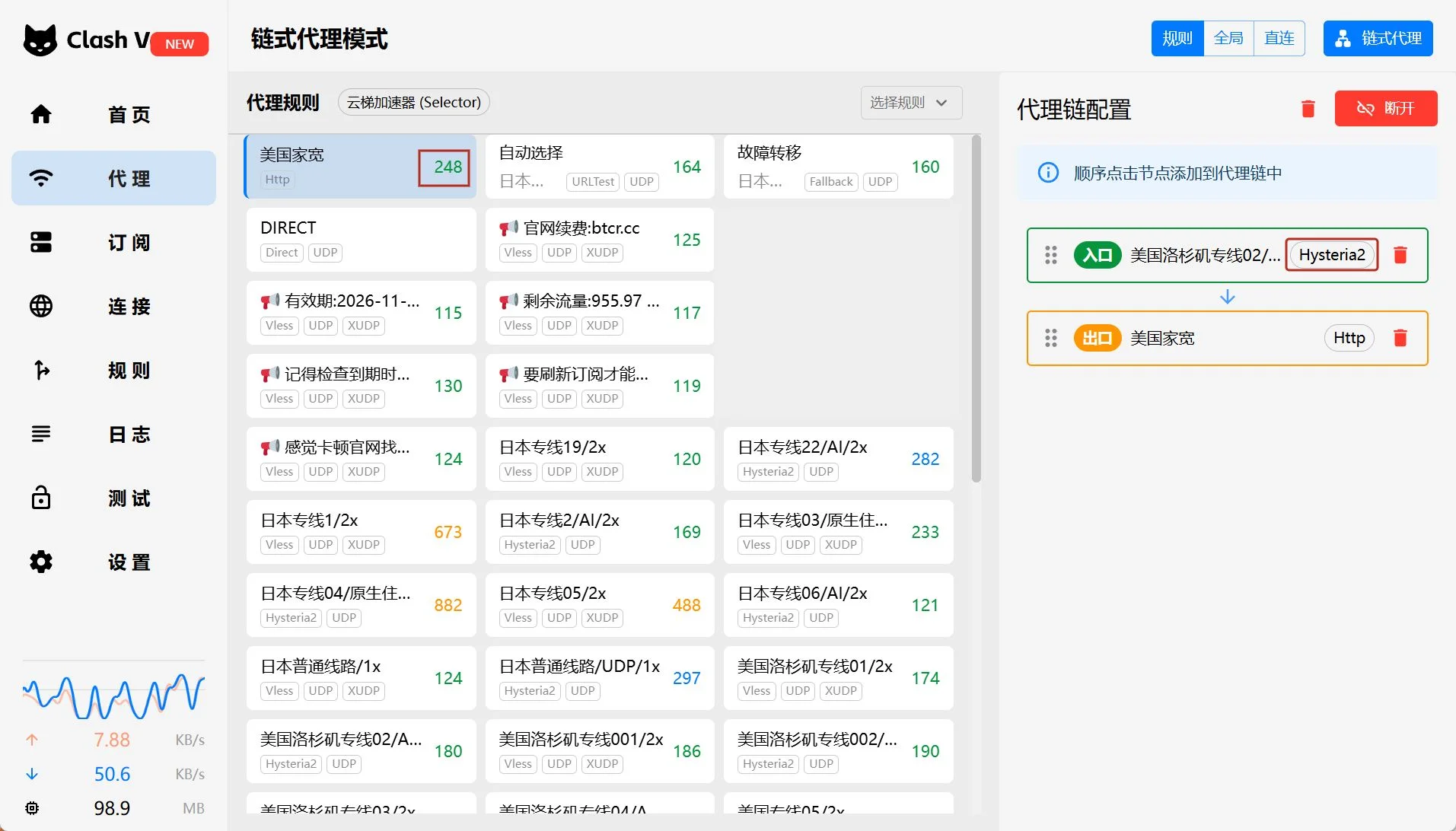This screenshot has width=1456, height=831.
Task: Click the Hysteria2 tag on 入口 node
Action: coord(1332,255)
